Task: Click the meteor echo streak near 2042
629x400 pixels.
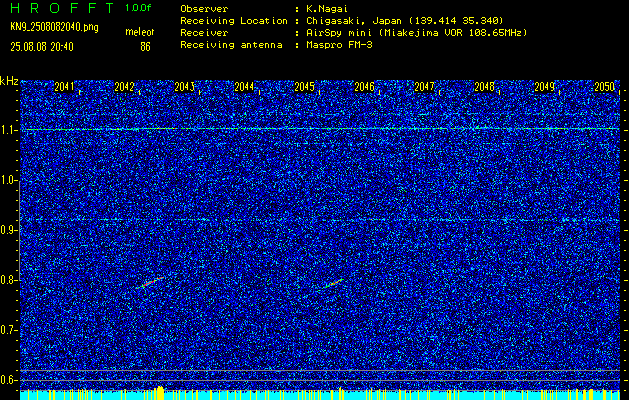Action: (x=150, y=283)
